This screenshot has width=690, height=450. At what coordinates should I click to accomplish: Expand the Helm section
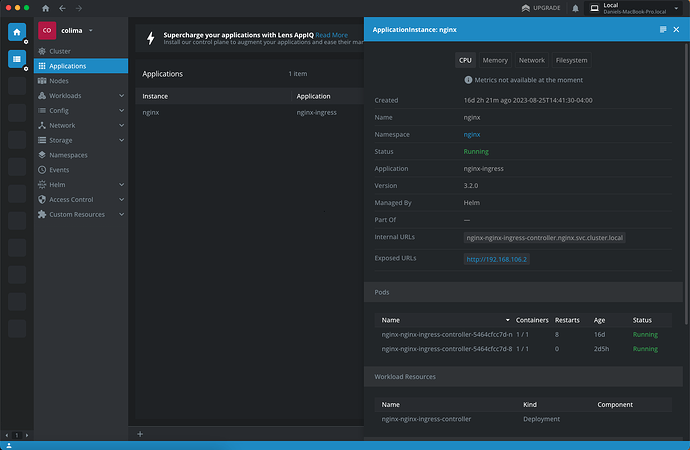point(121,185)
